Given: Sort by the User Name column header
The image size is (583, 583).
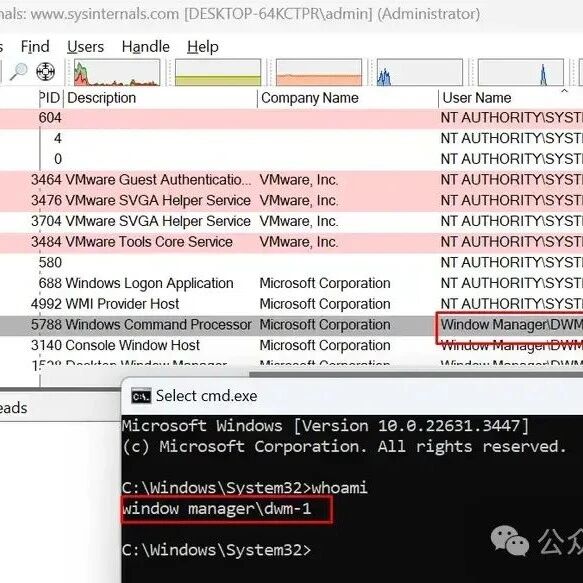Looking at the screenshot, I should pos(511,98).
